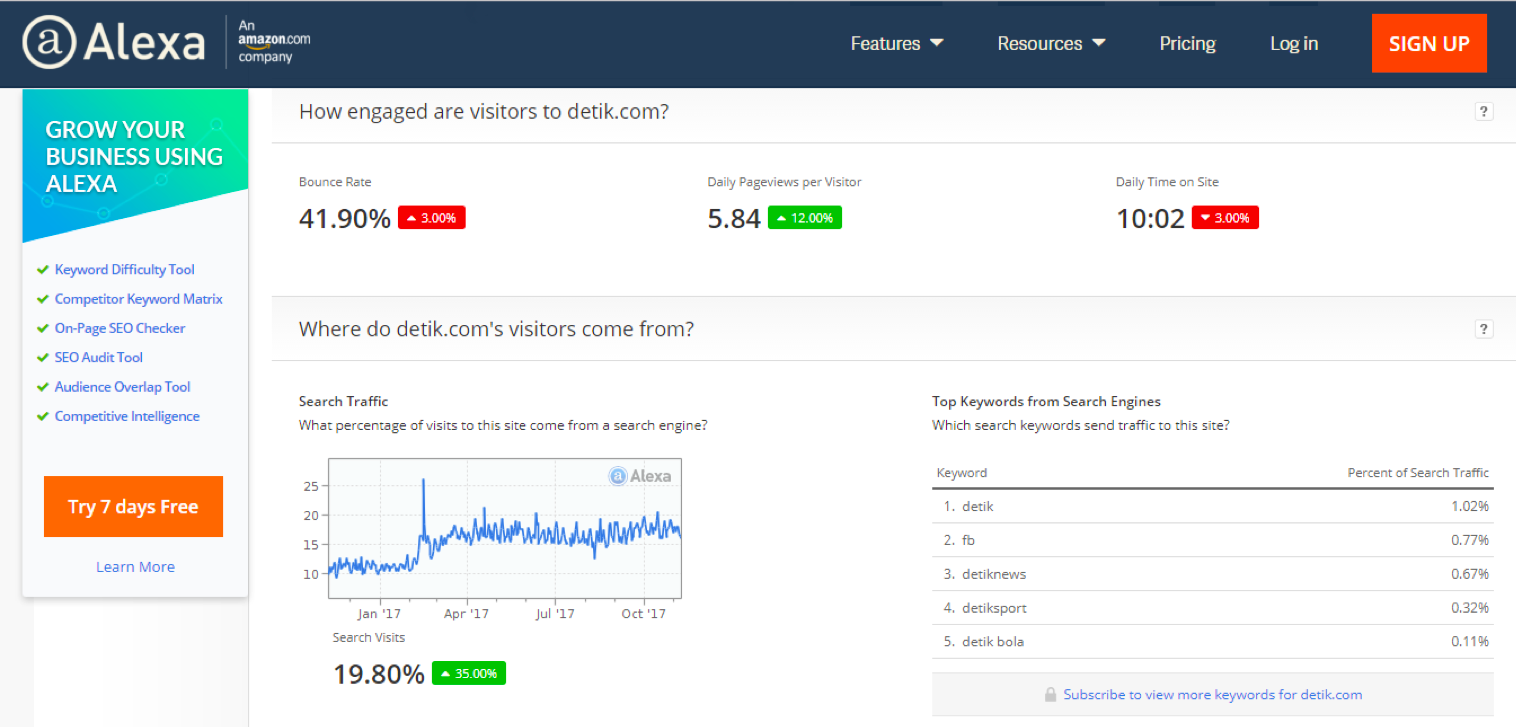The width and height of the screenshot is (1516, 727).
Task: Open the help icon beside visitor engagement heading
Action: (1484, 112)
